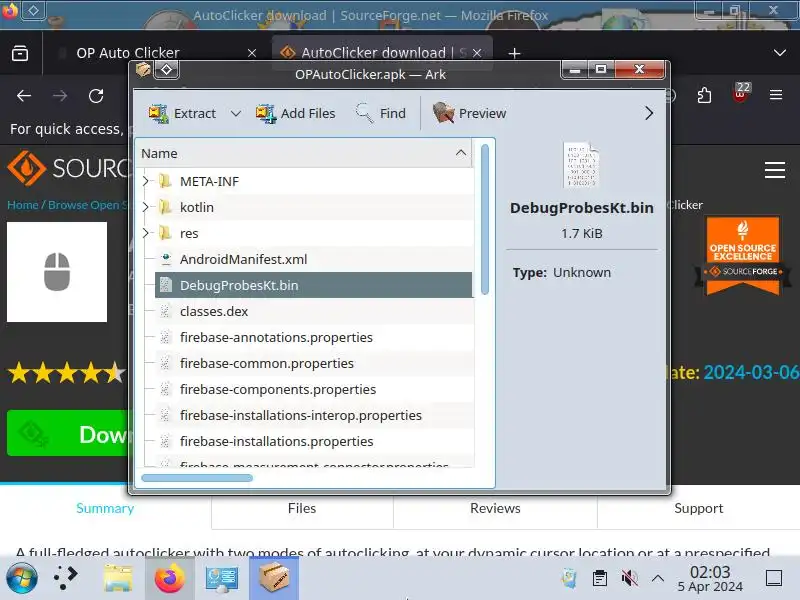Open the Files tab
Screen dimensions: 800x600
point(302,508)
